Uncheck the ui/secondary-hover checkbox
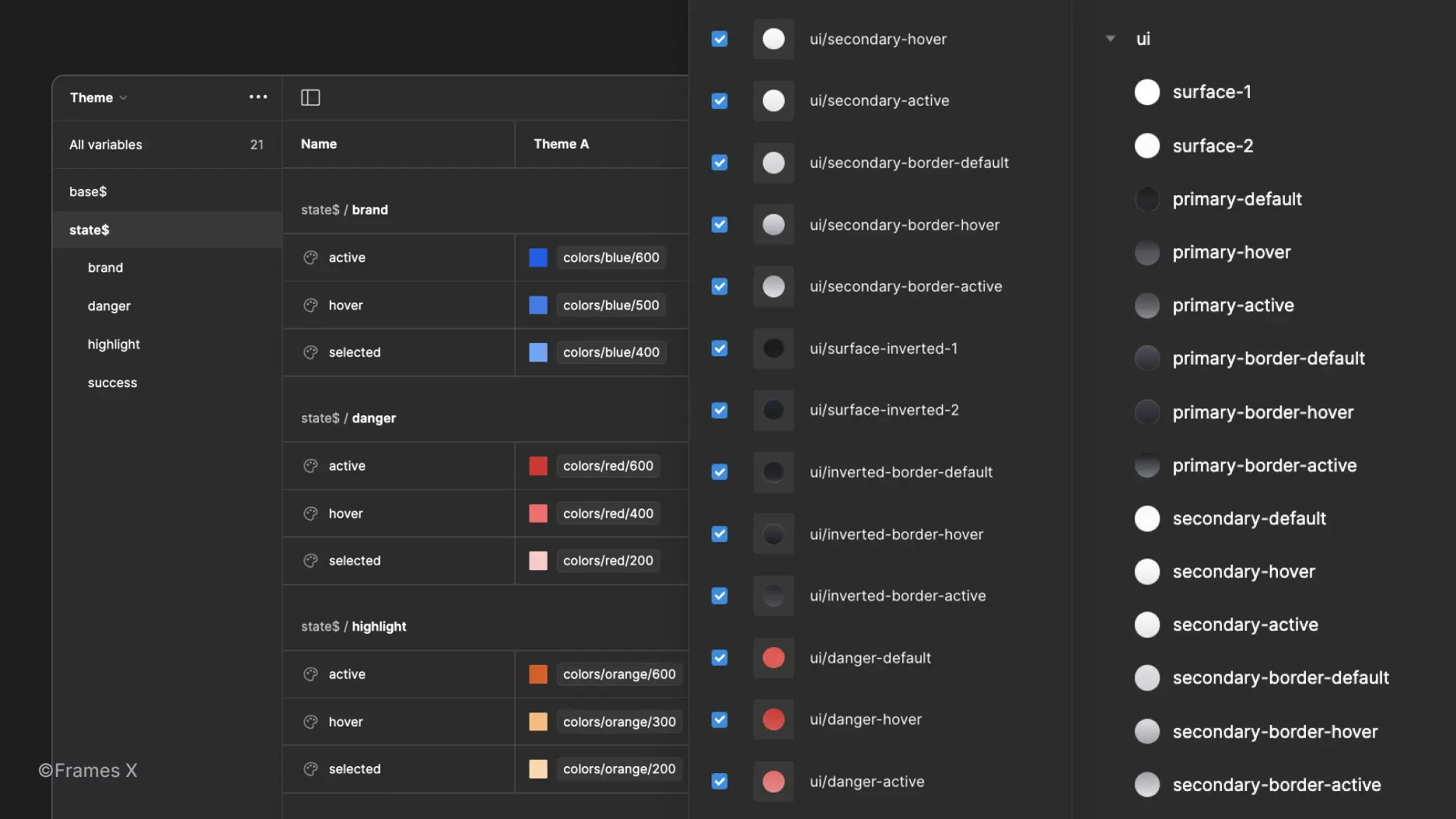1456x819 pixels. point(719,39)
